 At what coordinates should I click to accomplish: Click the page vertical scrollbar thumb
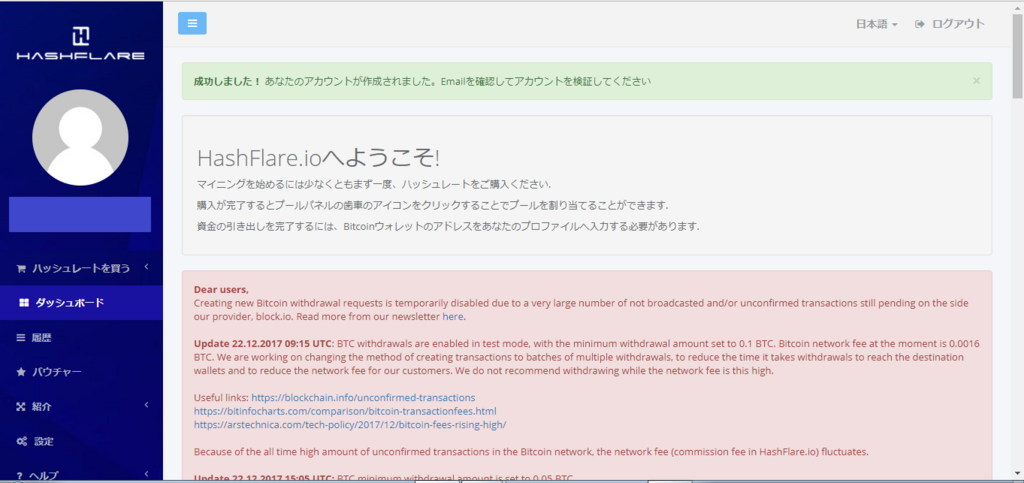click(x=1017, y=57)
